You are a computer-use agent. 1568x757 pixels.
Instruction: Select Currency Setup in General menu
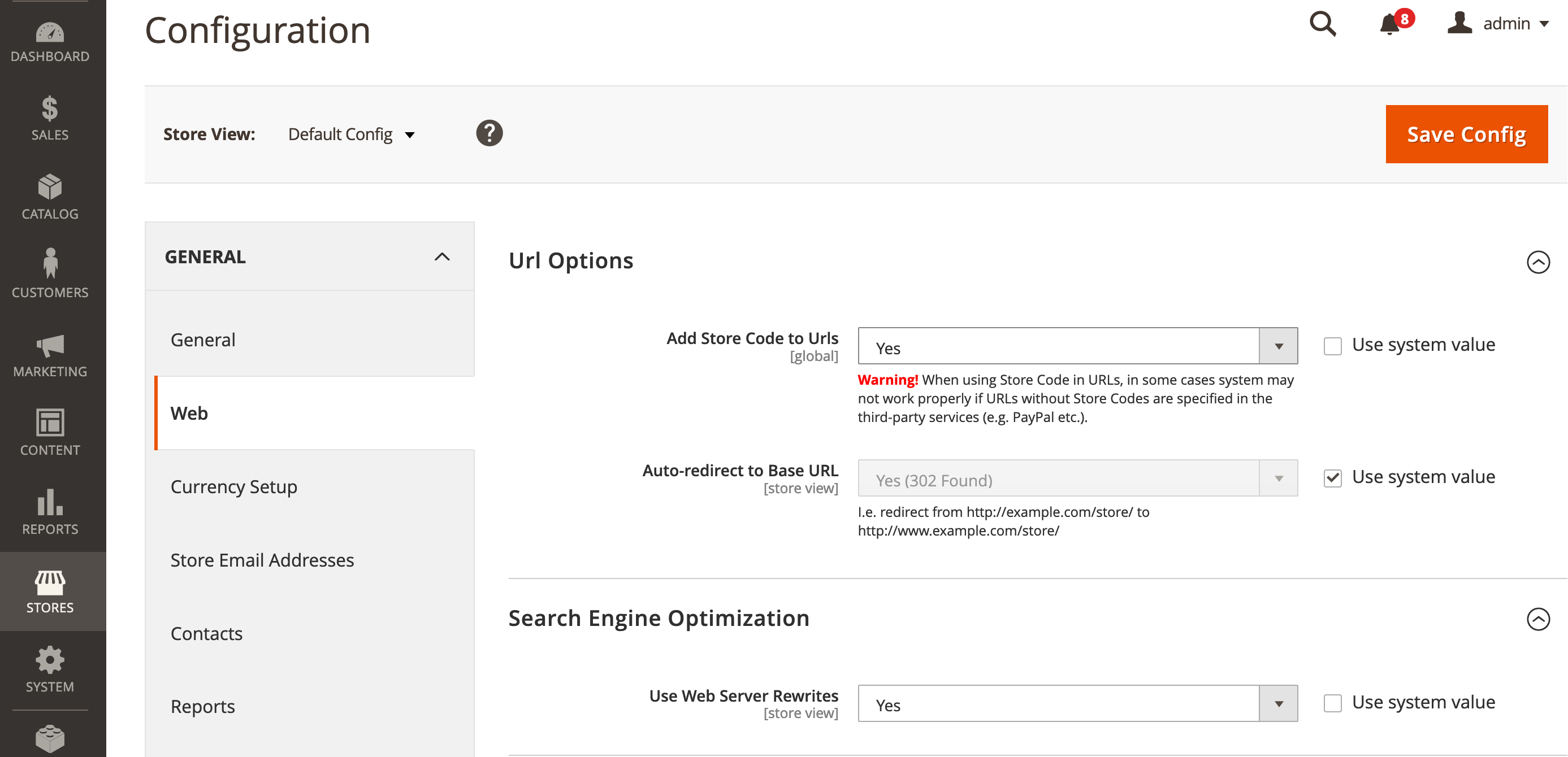[x=234, y=486]
